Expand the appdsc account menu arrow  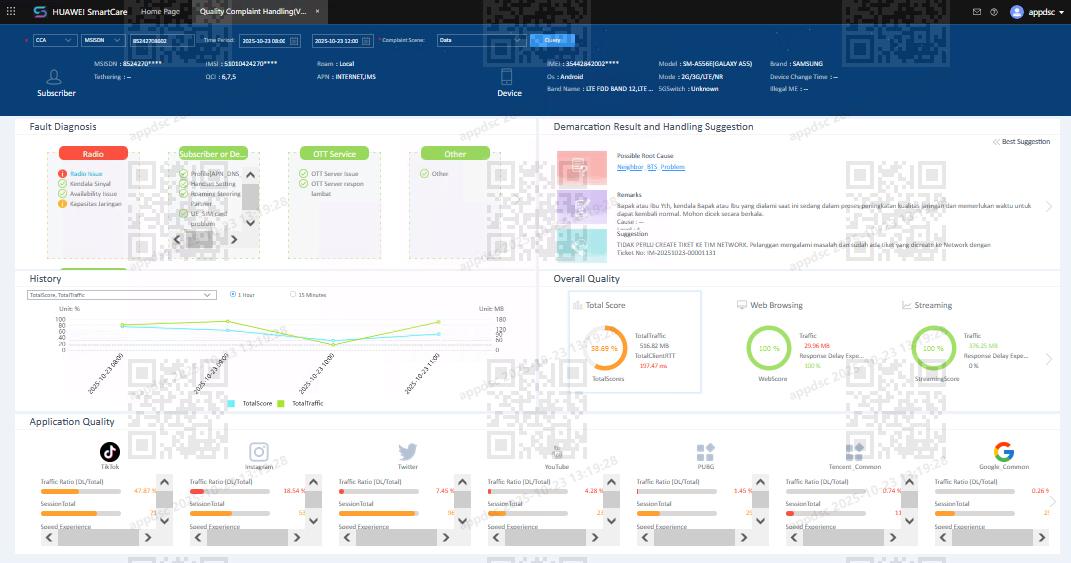click(1061, 12)
